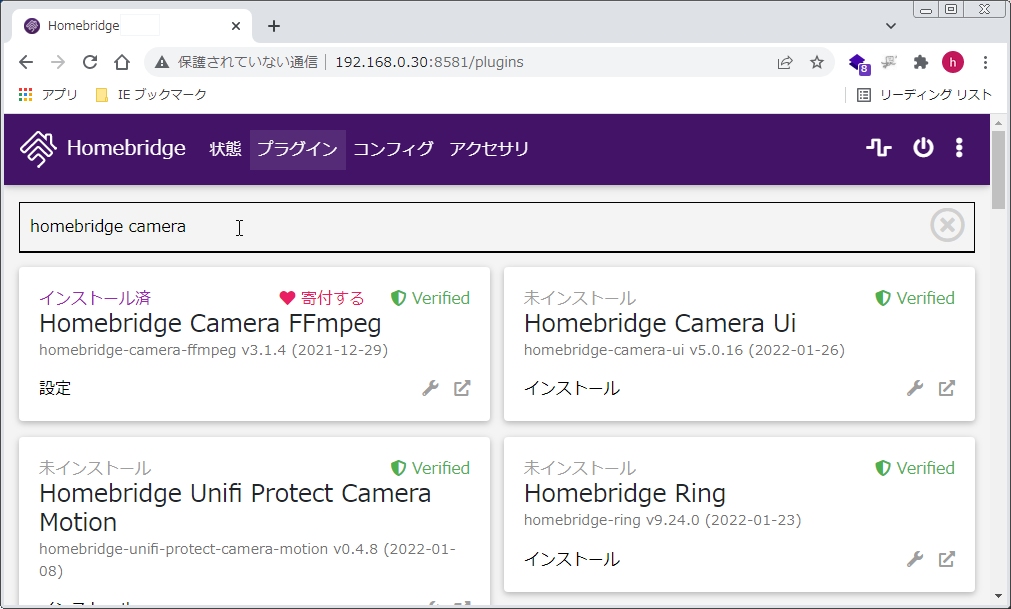Image resolution: width=1011 pixels, height=609 pixels.
Task: Go forward with browser forward arrow
Action: click(x=58, y=62)
